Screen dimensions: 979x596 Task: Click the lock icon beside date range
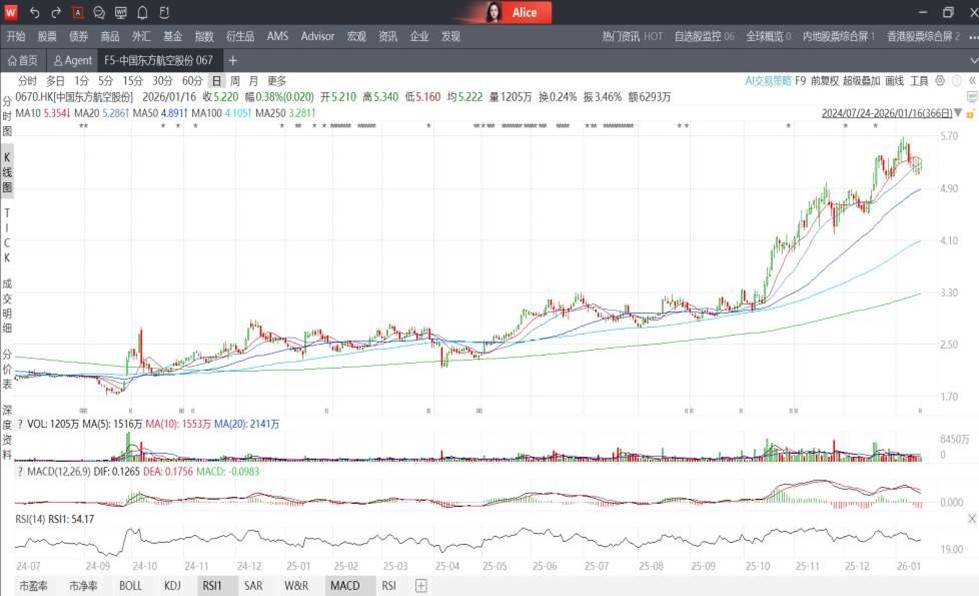click(971, 113)
